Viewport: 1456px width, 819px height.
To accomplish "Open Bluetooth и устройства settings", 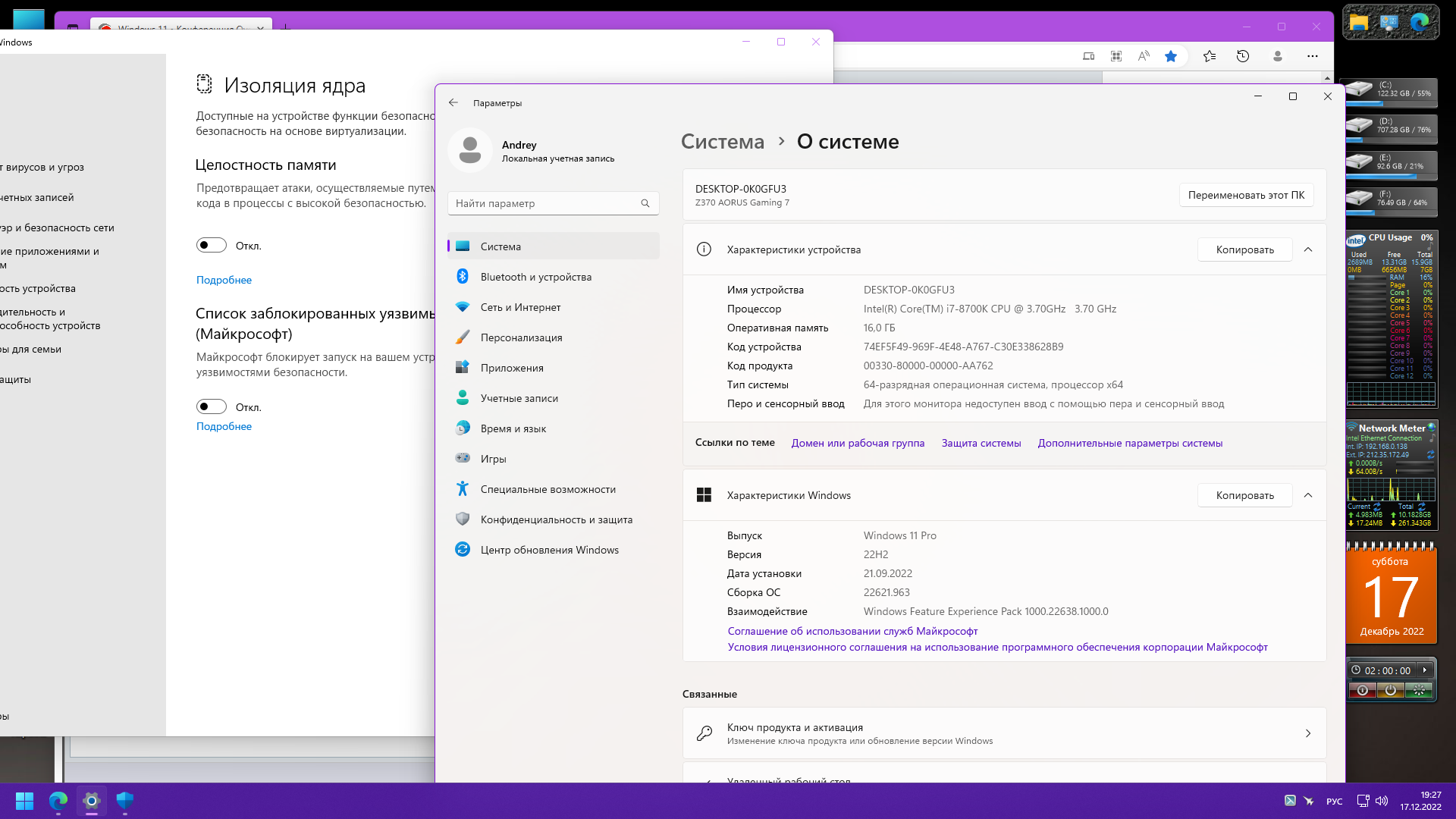I will [535, 277].
